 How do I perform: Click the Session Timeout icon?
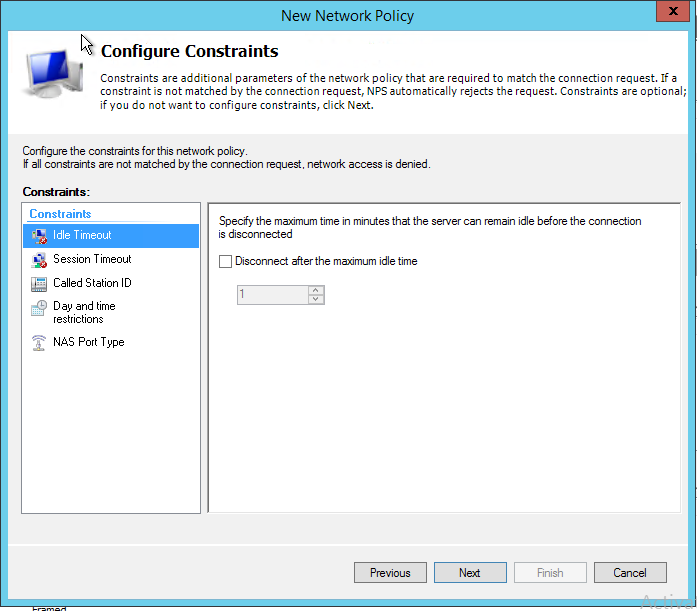point(39,260)
